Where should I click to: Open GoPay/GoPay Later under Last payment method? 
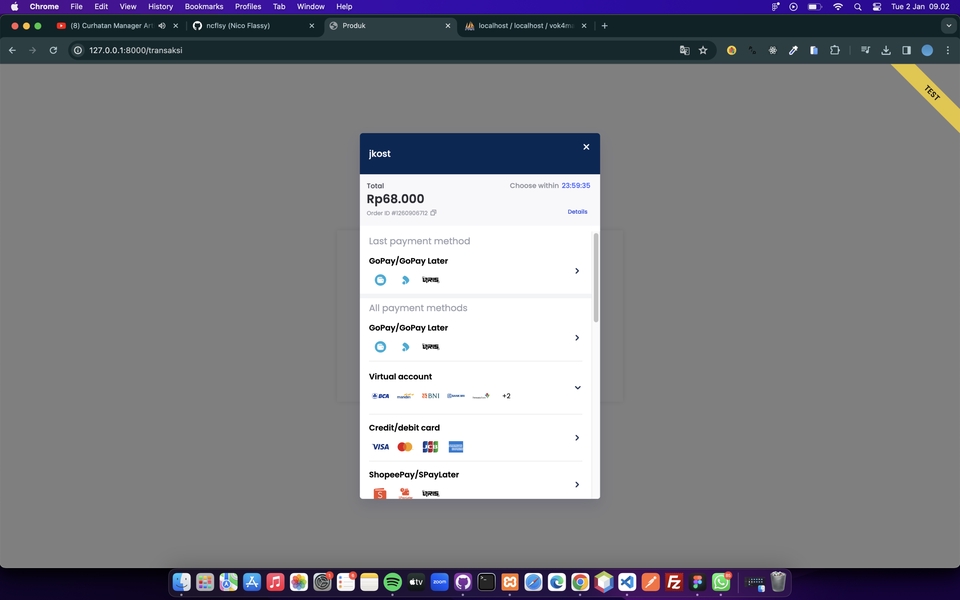point(475,271)
